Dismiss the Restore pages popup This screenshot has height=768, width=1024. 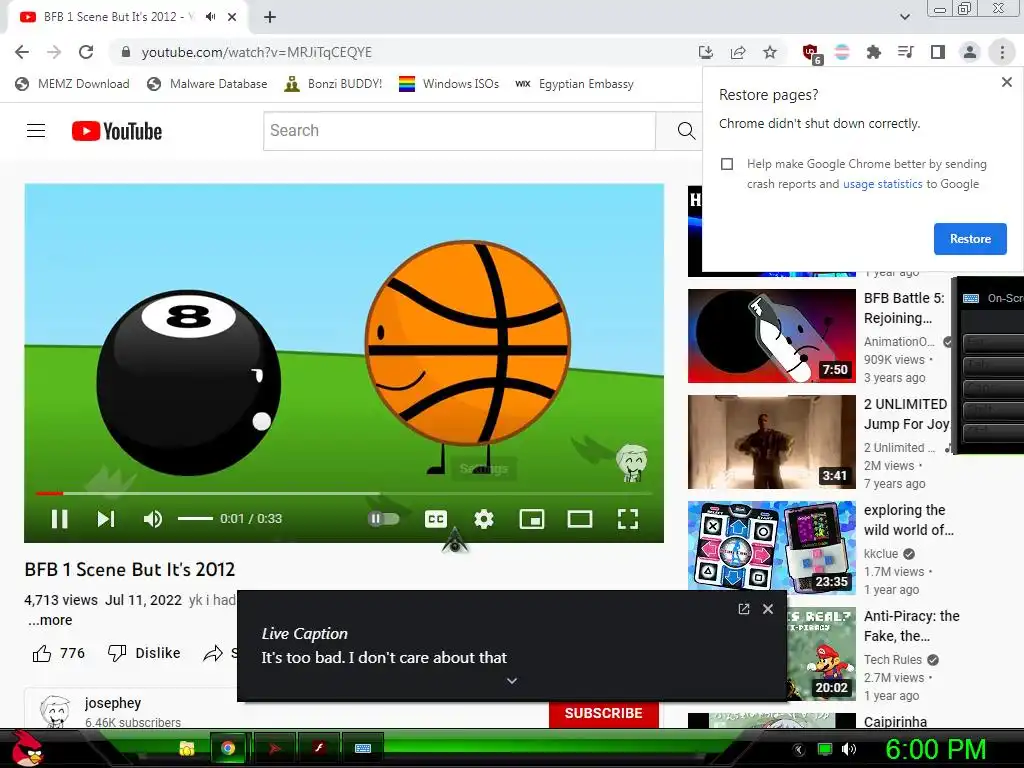(1006, 82)
